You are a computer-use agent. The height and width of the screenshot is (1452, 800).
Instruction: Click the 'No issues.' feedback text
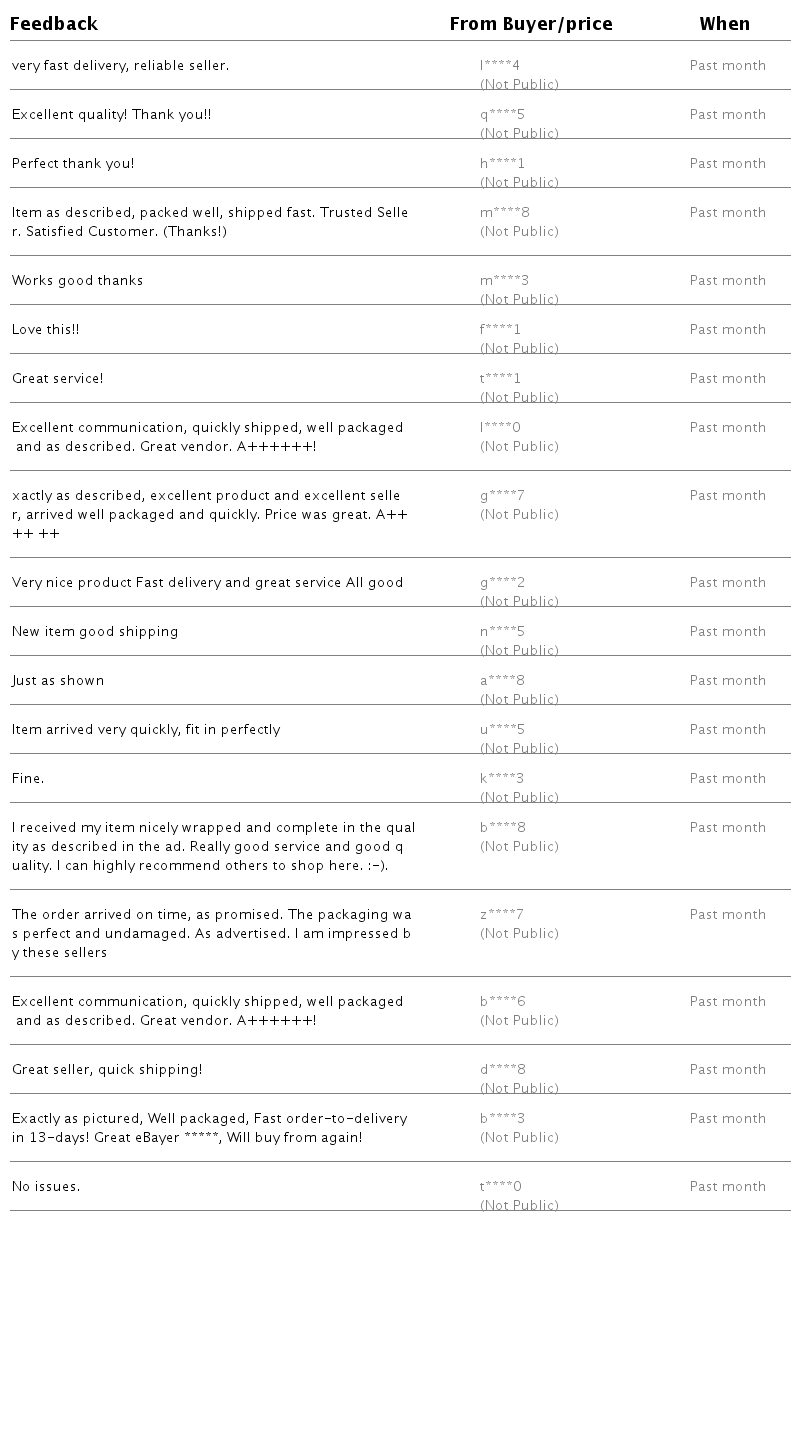(x=46, y=1187)
